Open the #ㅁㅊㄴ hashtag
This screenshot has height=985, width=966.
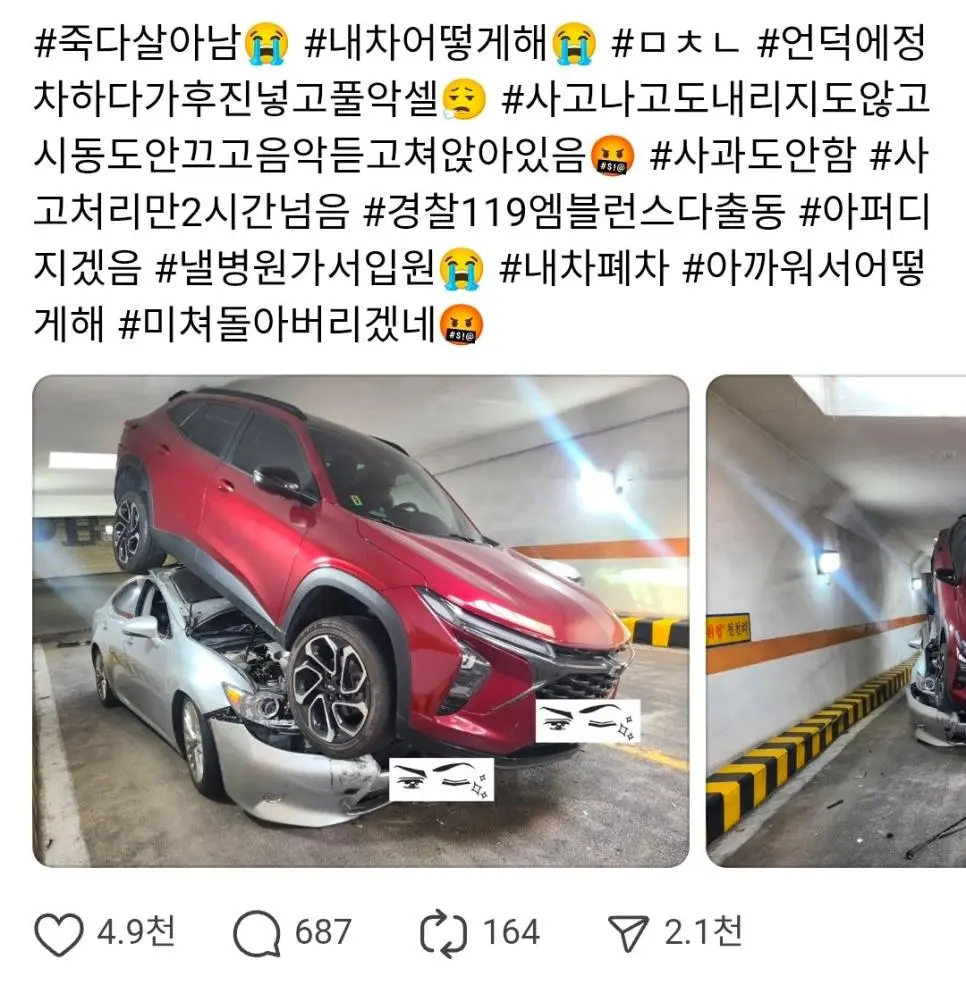[674, 44]
